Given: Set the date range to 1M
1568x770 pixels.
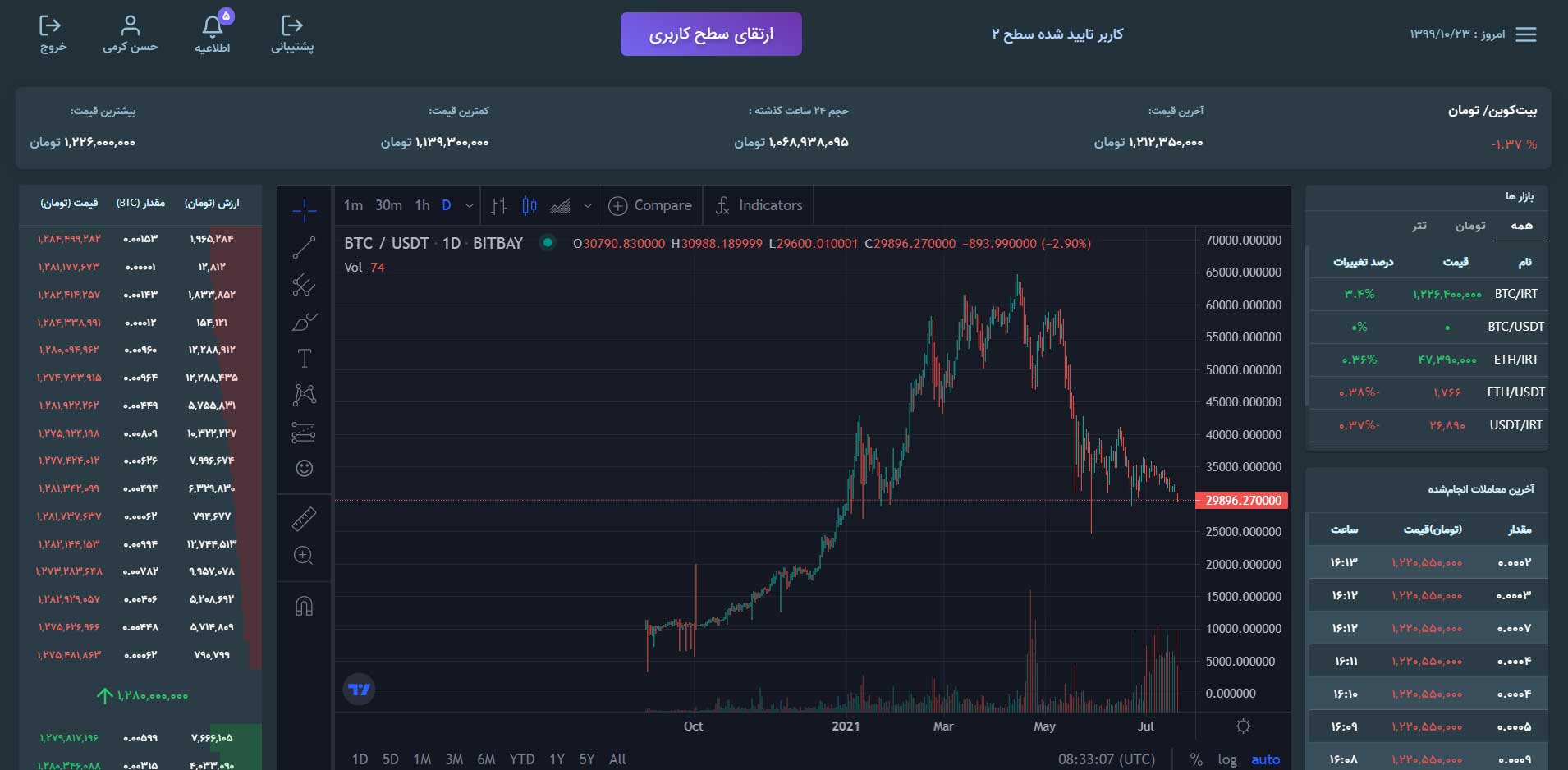Looking at the screenshot, I should click(422, 759).
